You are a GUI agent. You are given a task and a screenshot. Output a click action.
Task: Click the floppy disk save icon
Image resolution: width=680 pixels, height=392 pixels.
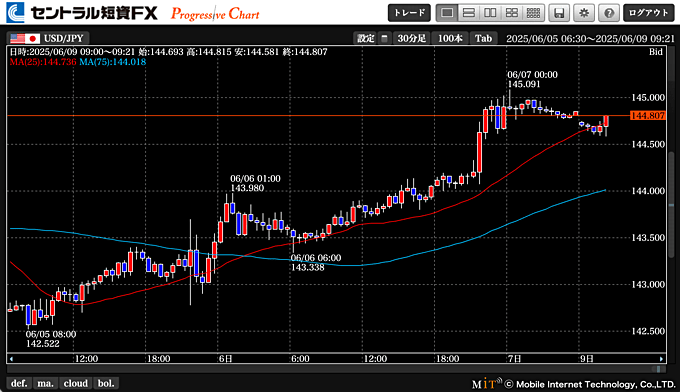coord(559,13)
